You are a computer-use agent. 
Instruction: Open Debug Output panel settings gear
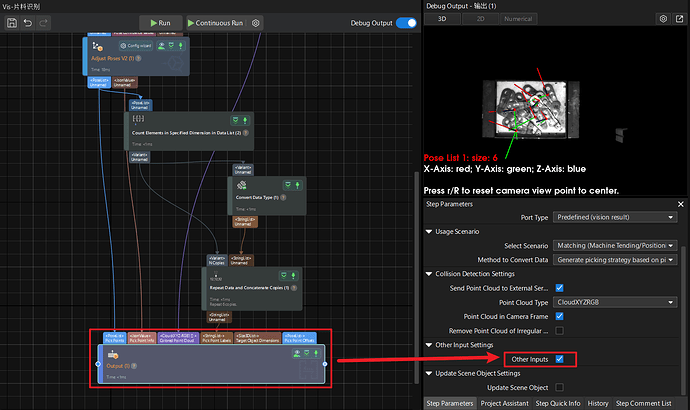pos(663,18)
